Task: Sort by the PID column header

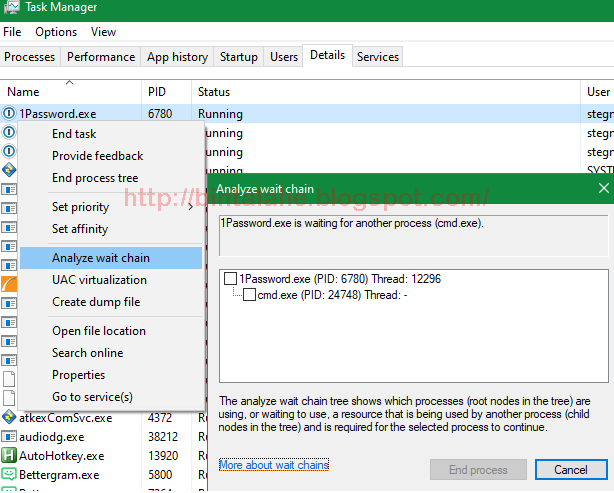Action: point(166,92)
